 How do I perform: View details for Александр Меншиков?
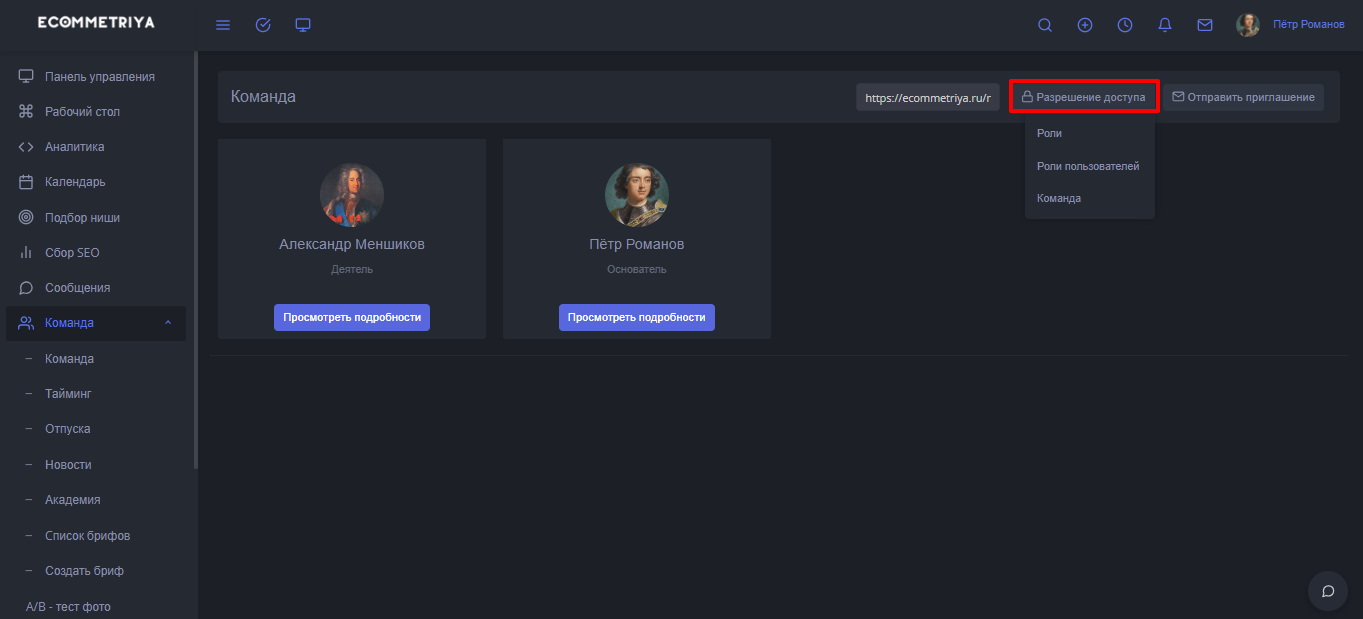pos(352,317)
